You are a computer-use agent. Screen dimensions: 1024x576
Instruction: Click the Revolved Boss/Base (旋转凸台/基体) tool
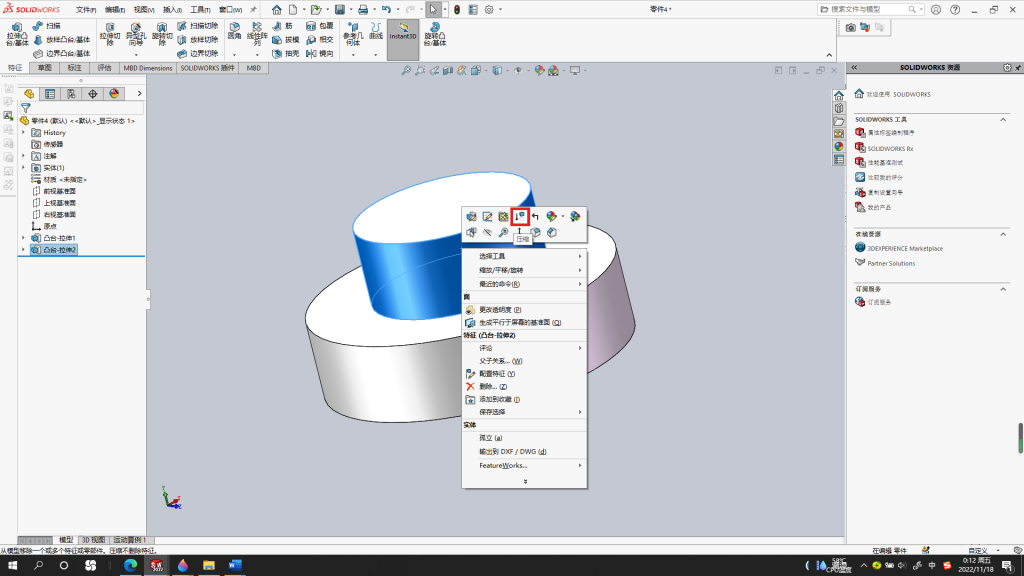[x=434, y=34]
